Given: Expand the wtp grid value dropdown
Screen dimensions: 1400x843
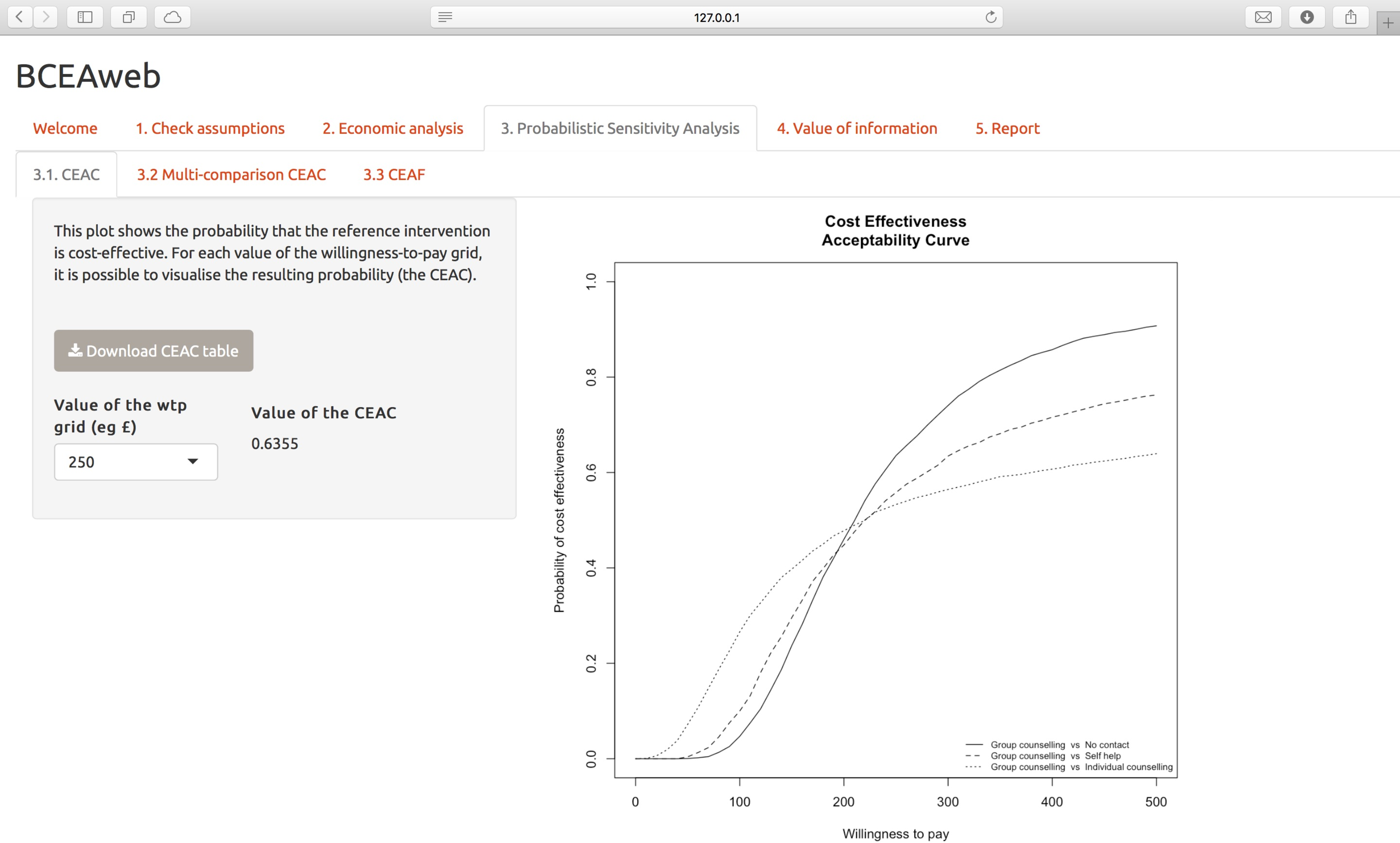Looking at the screenshot, I should click(136, 462).
